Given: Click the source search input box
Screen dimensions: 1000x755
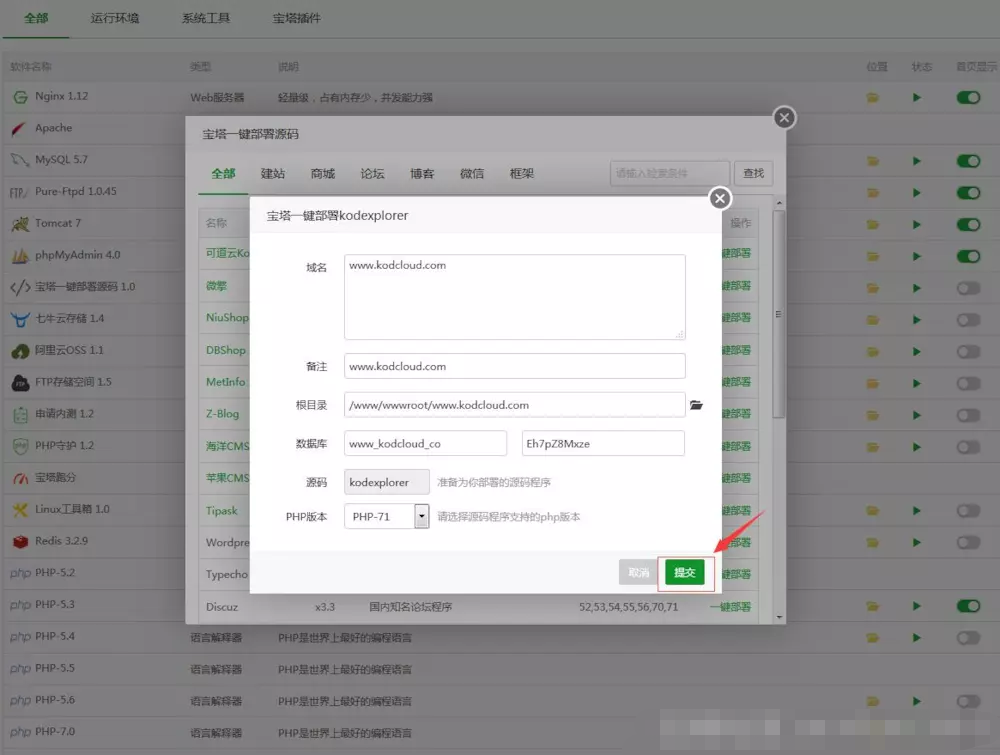Looking at the screenshot, I should [670, 173].
